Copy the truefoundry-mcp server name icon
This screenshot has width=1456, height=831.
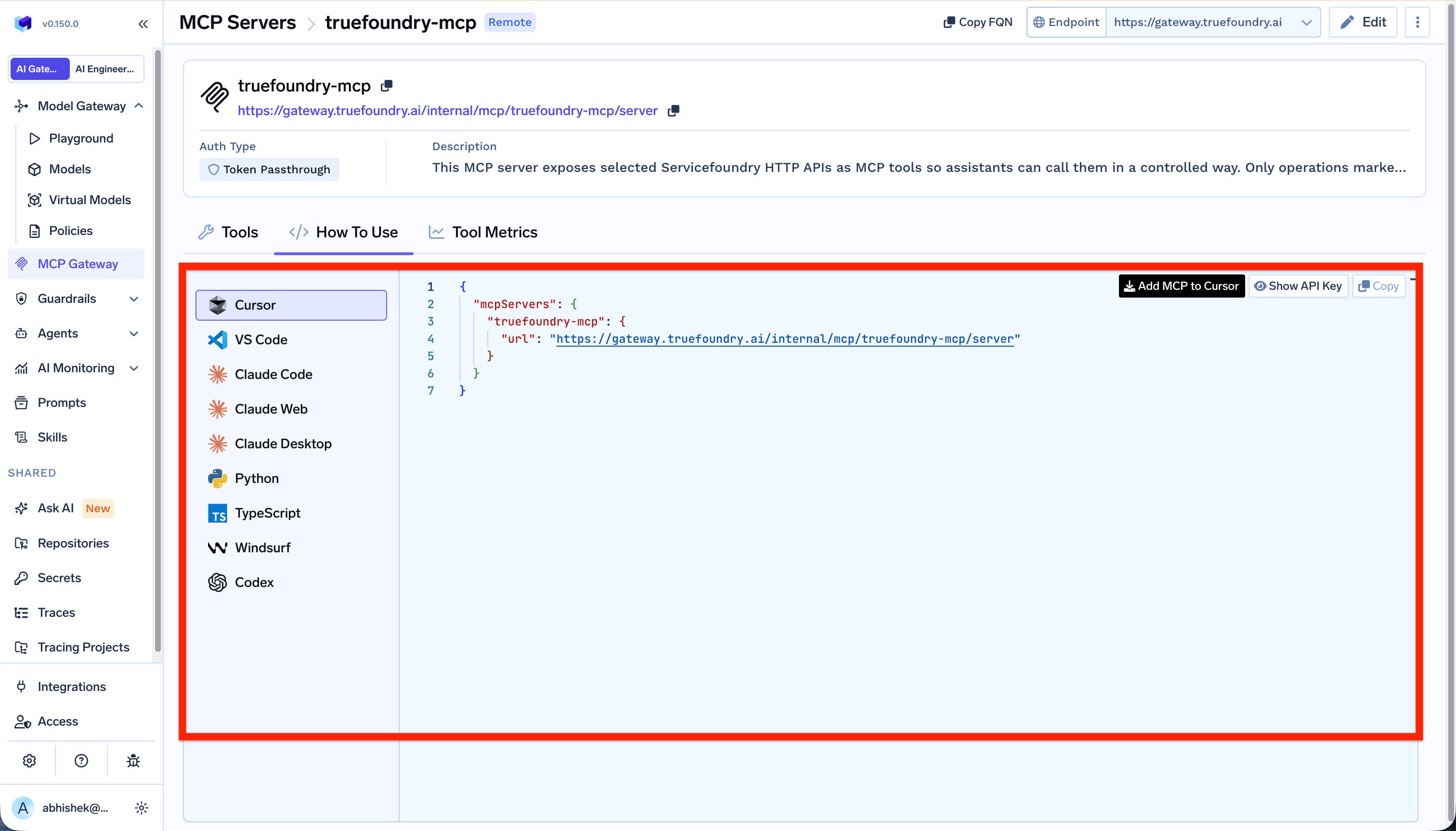(x=387, y=86)
